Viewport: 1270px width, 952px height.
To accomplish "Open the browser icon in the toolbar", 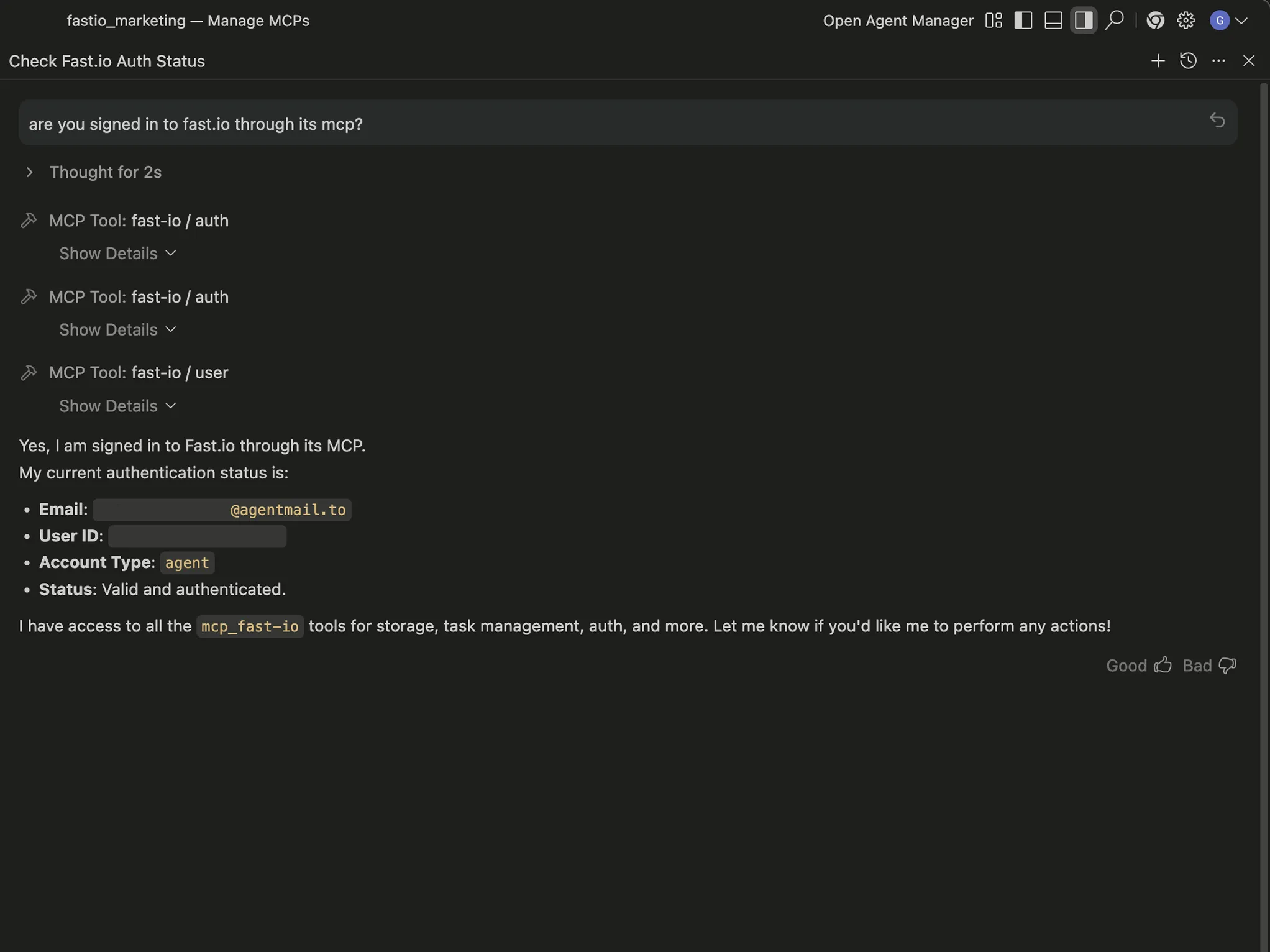I will (1155, 21).
